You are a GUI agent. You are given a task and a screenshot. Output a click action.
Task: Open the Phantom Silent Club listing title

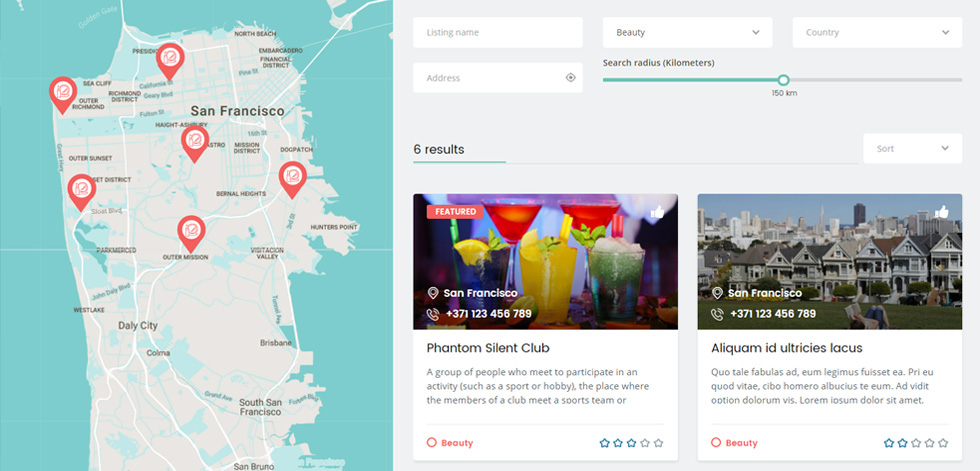click(x=488, y=348)
